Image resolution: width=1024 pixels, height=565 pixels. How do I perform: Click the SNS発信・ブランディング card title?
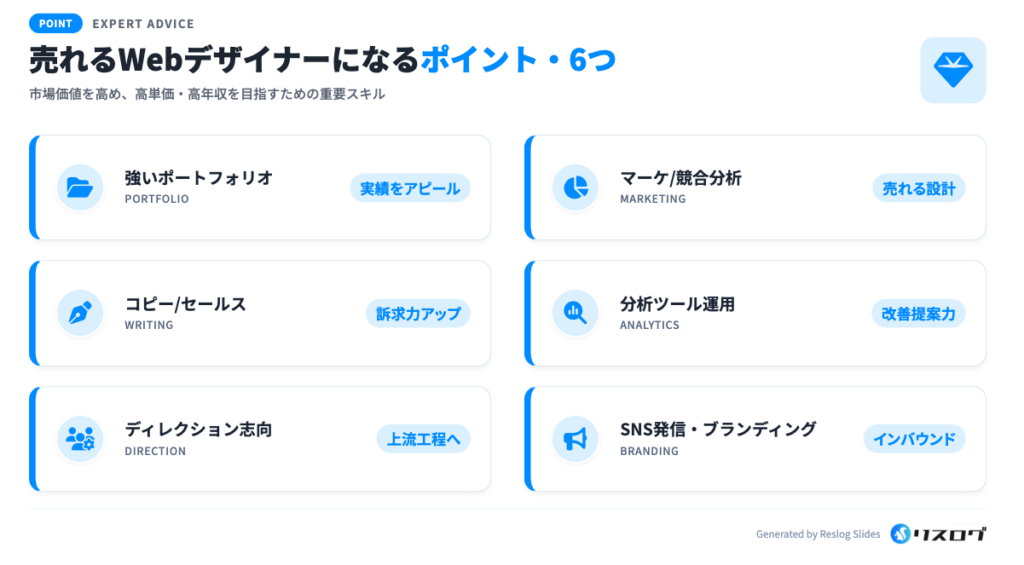click(718, 429)
